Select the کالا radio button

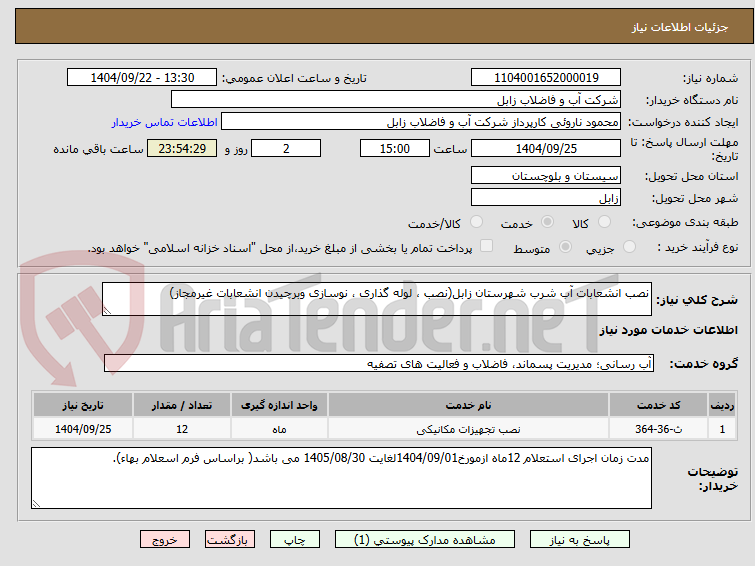604,222
